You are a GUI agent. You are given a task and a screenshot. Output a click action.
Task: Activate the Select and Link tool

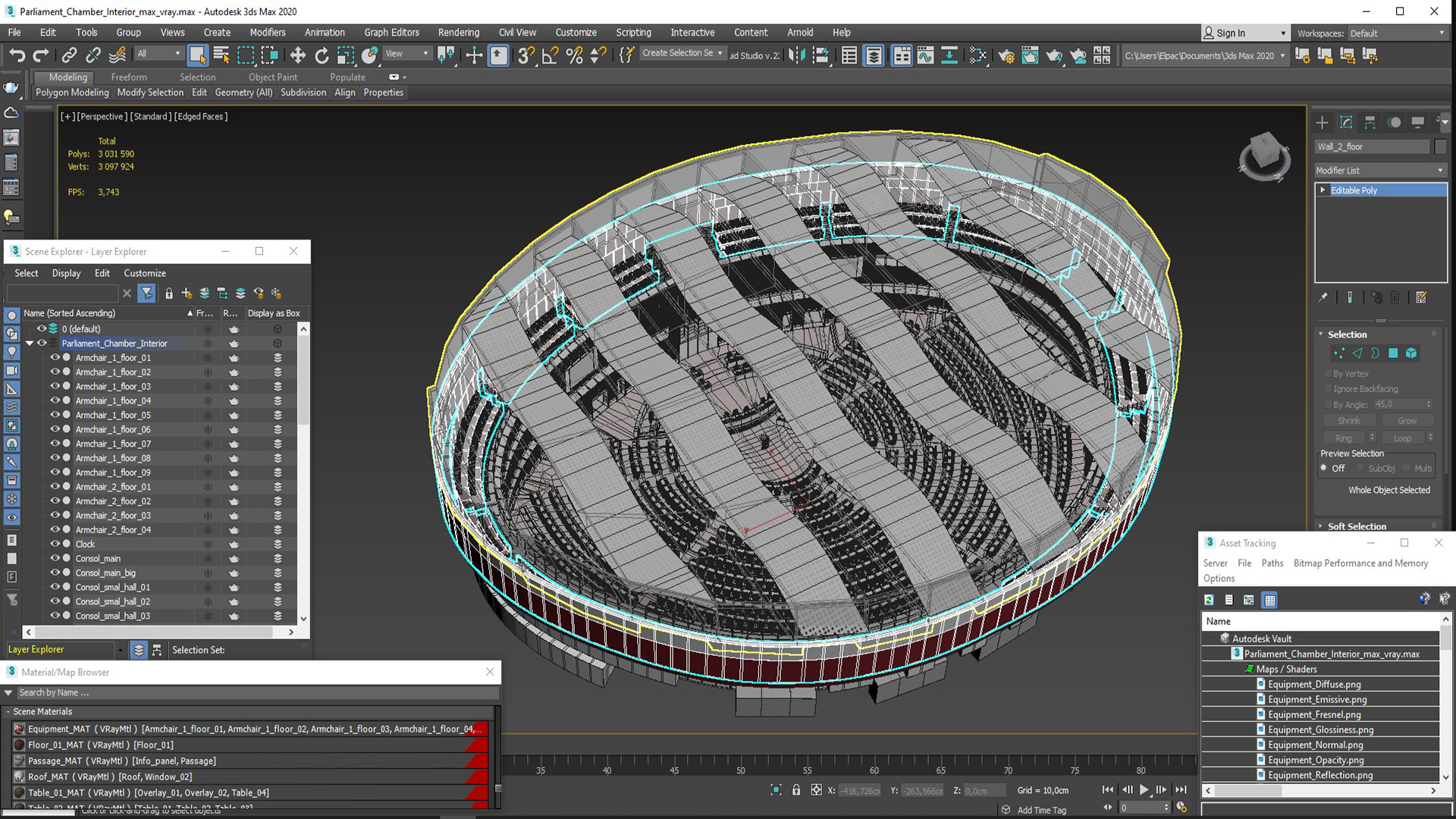click(x=69, y=55)
